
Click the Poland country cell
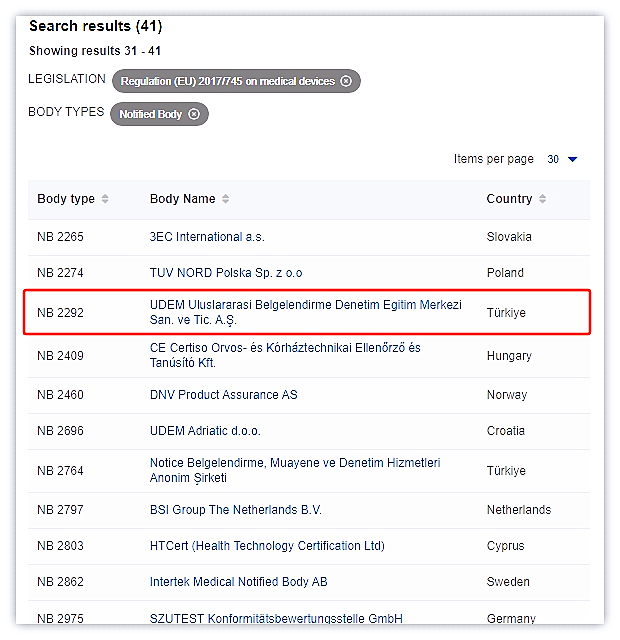[x=505, y=273]
